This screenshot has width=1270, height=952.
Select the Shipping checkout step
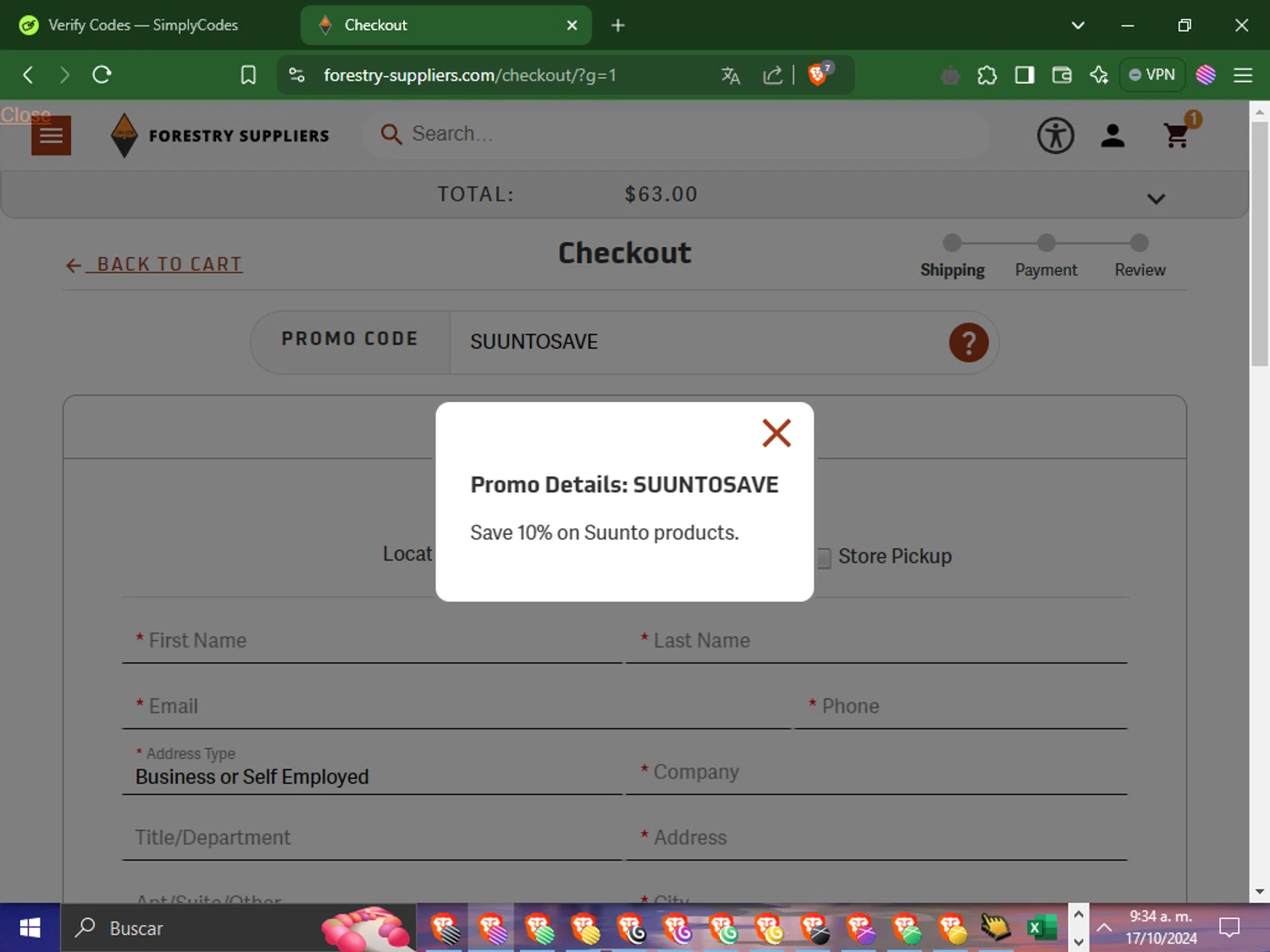point(952,256)
